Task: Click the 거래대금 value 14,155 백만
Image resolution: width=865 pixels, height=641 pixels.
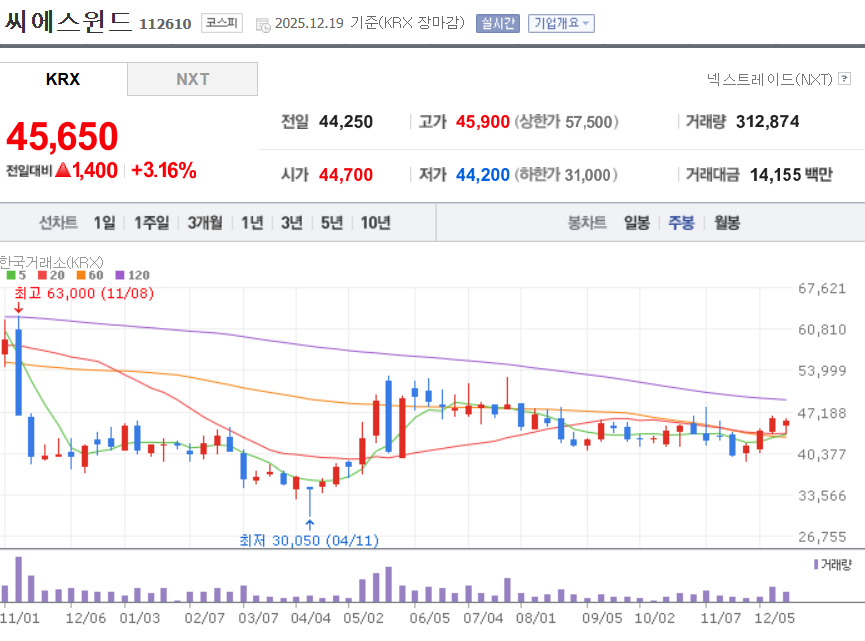Action: pos(791,175)
